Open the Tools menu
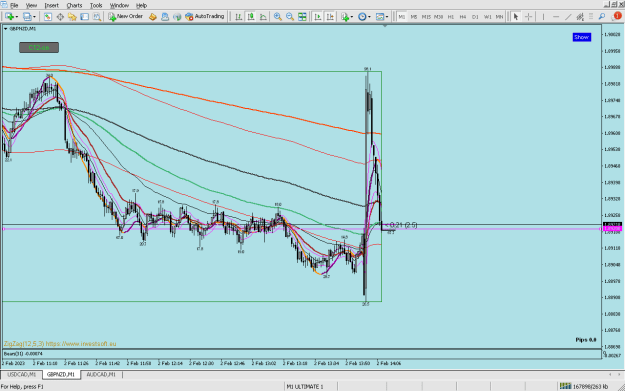The image size is (625, 391). point(96,5)
